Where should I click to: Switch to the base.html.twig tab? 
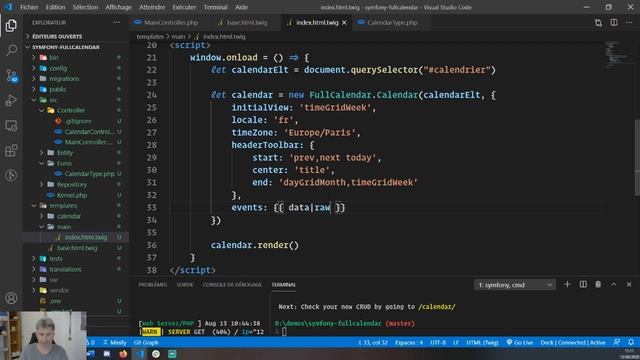tap(247, 22)
